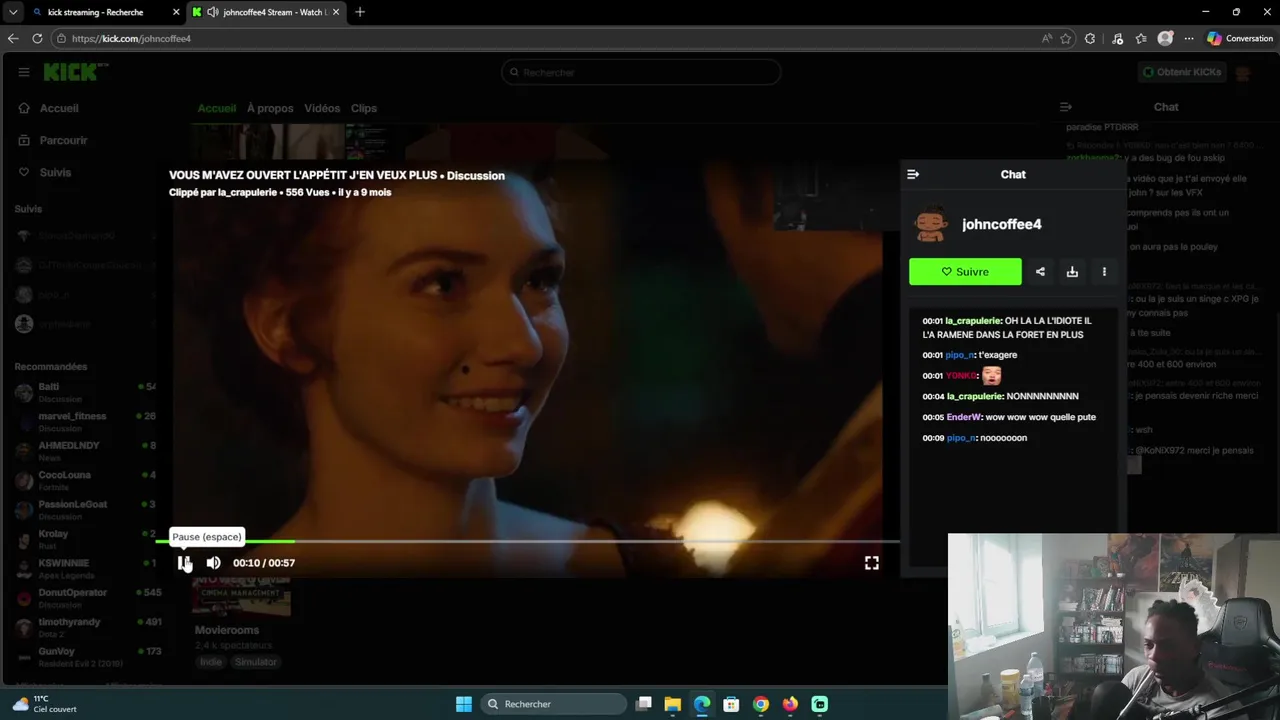Open the Movierooms category
Image resolution: width=1280 pixels, height=720 pixels.
click(x=227, y=630)
